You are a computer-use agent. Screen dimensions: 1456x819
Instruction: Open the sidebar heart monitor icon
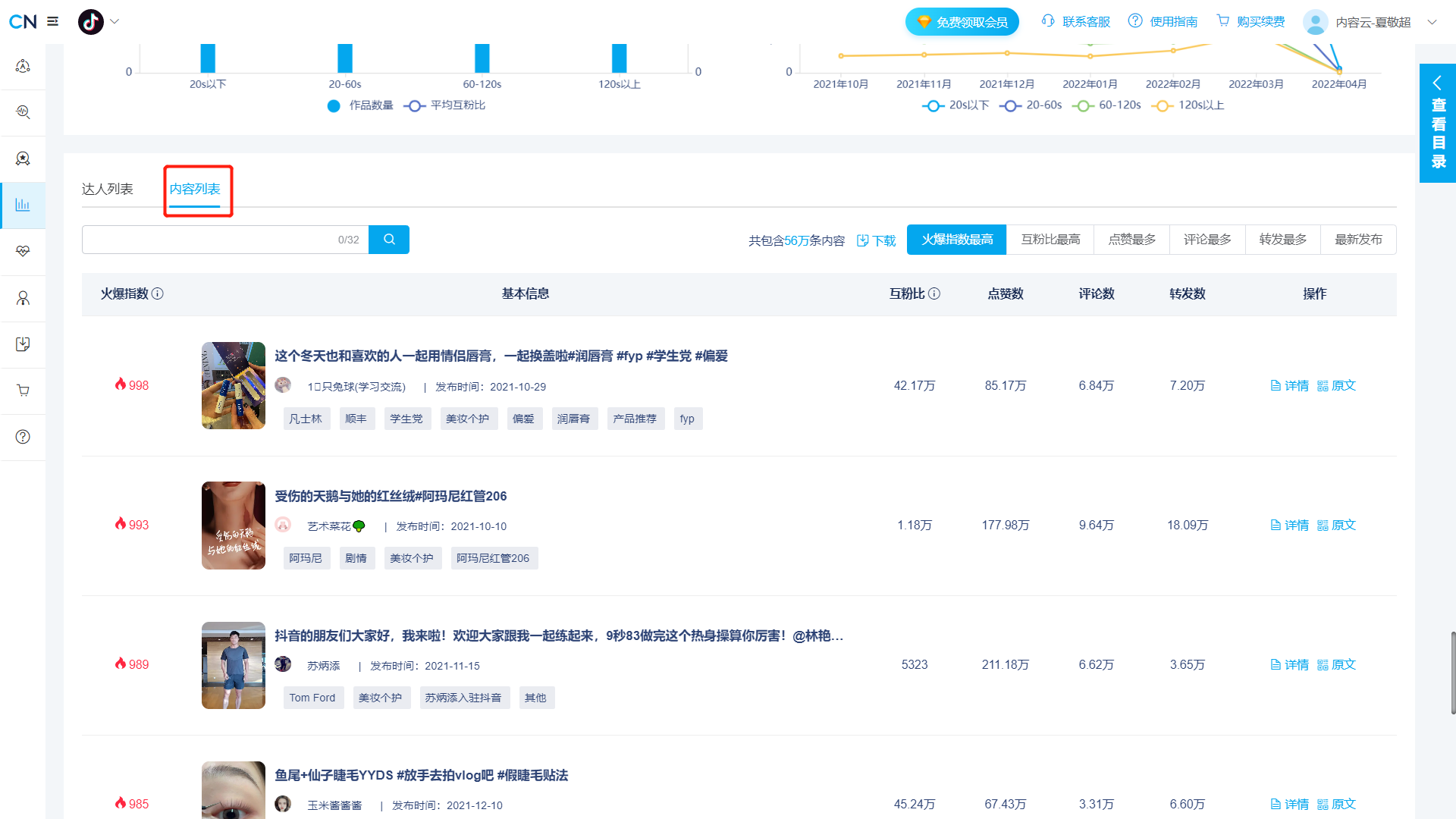click(23, 251)
